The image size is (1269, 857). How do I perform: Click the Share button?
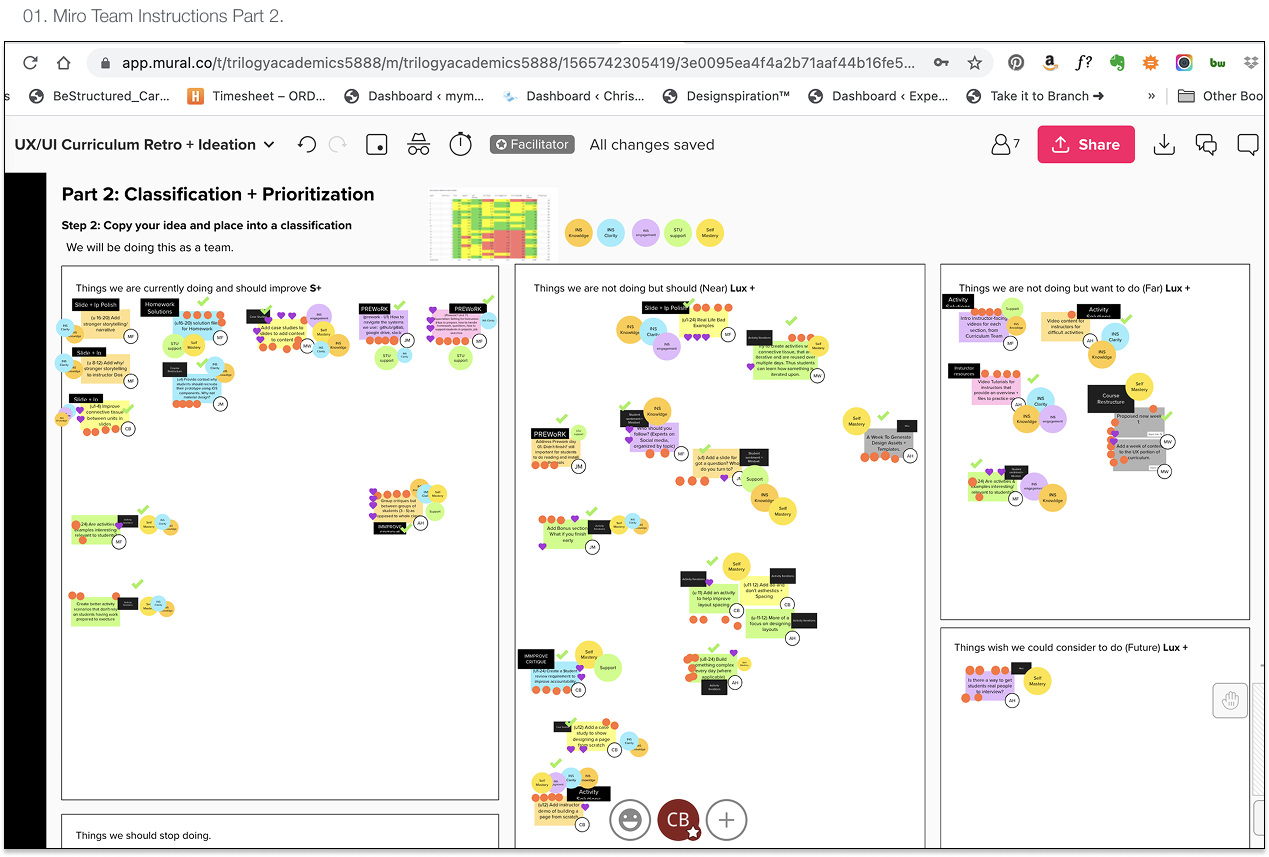point(1086,144)
